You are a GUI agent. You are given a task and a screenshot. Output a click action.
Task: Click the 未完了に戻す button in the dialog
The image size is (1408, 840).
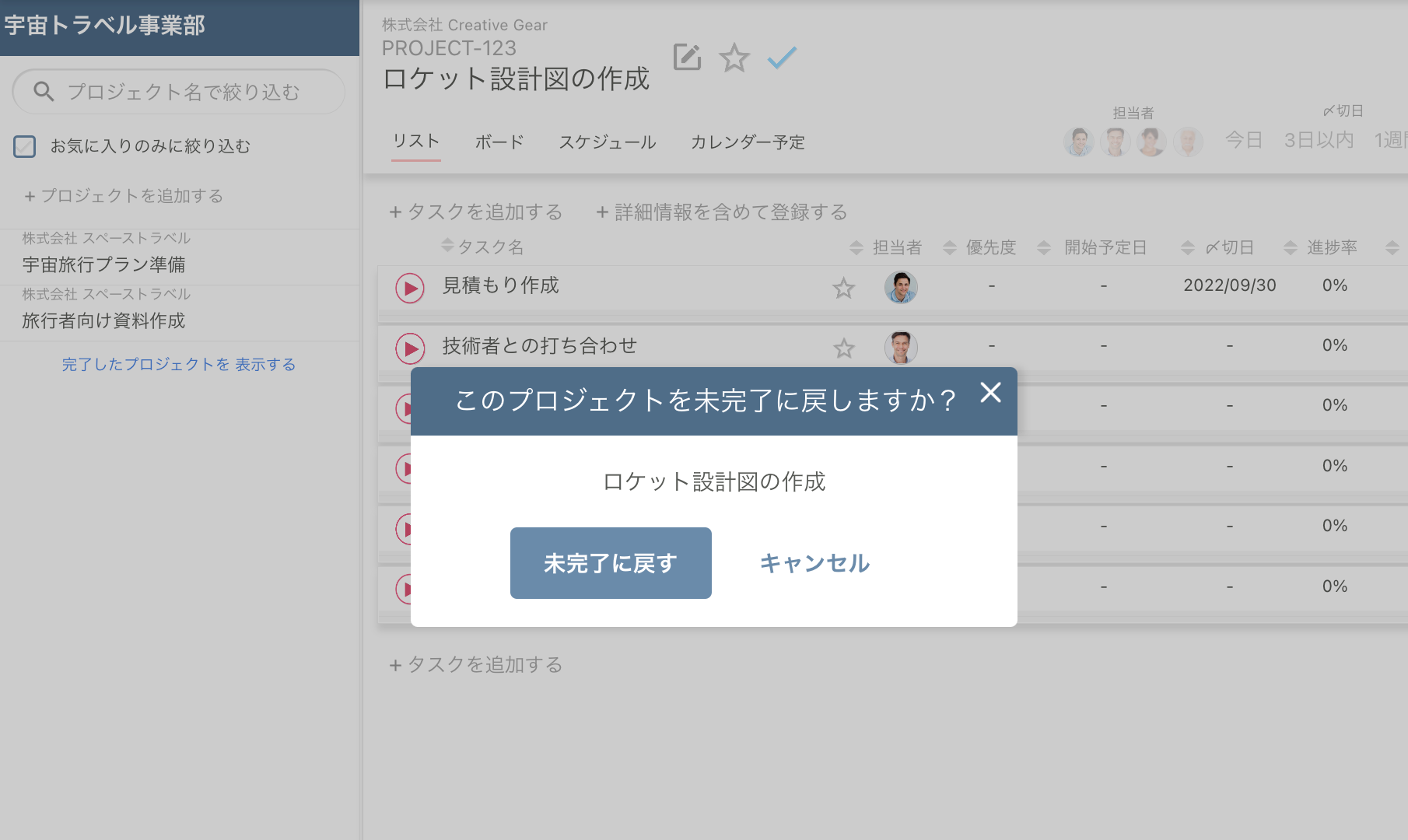click(611, 562)
